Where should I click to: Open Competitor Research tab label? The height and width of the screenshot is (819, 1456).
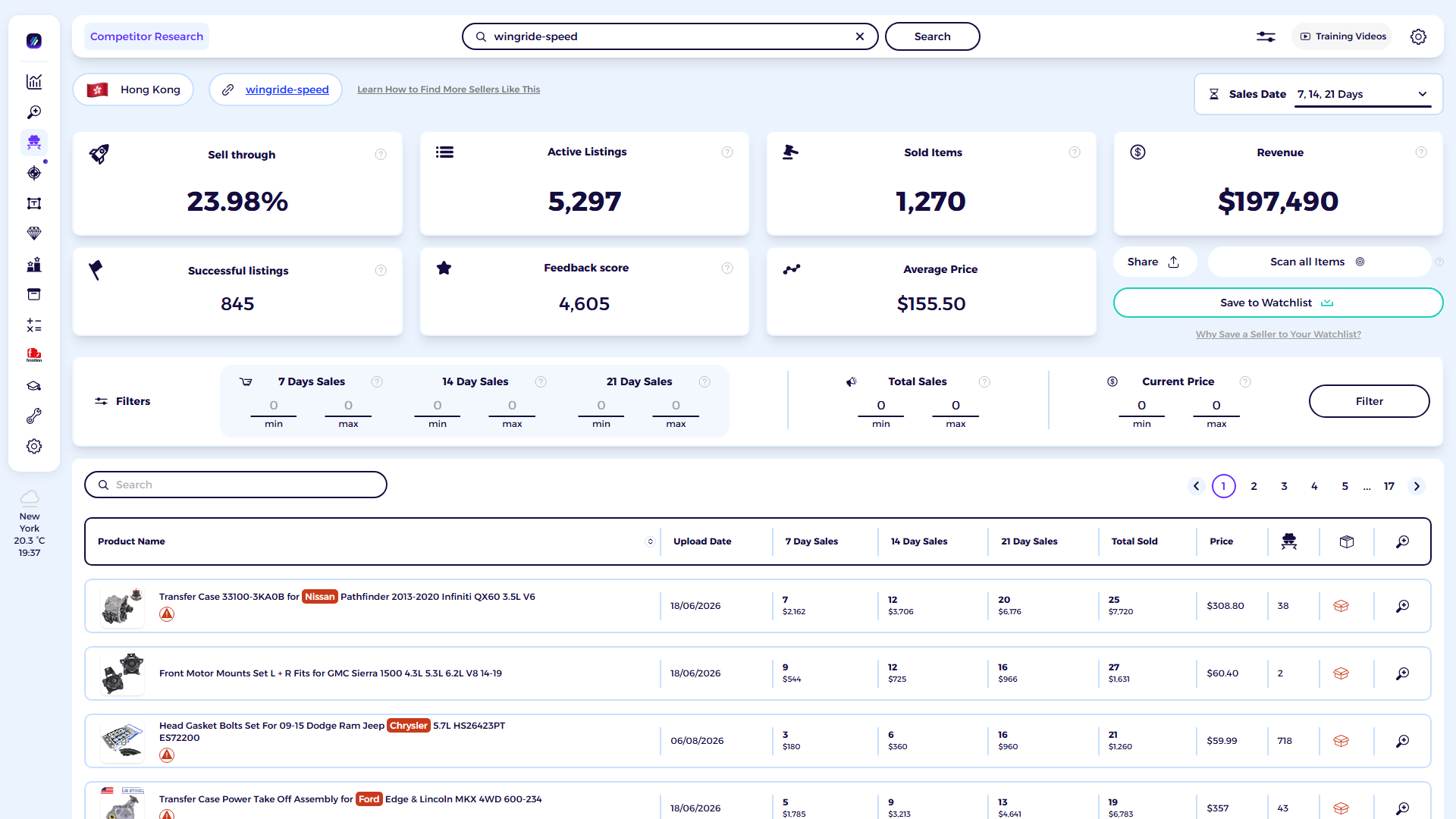click(x=146, y=36)
